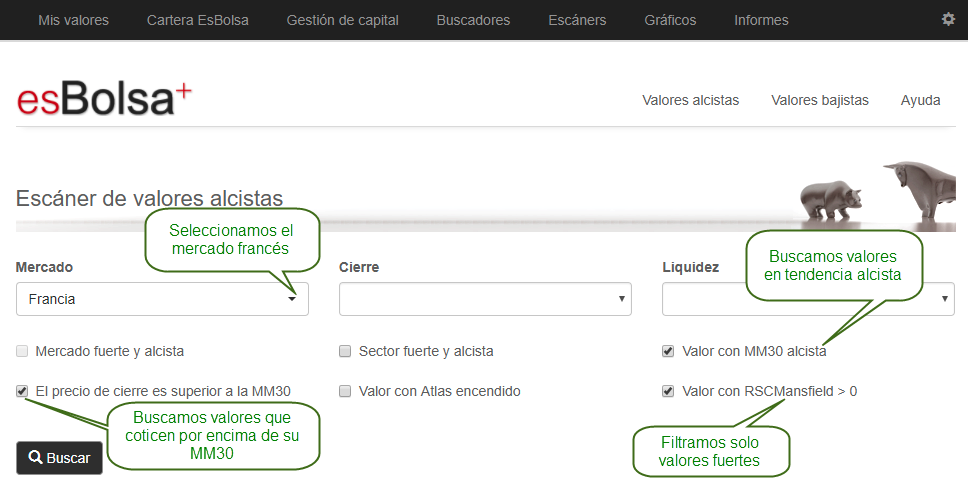Viewport: 968px width, 497px height.
Task: Toggle Sector fuerte y alcista checkbox
Action: pyautogui.click(x=345, y=352)
